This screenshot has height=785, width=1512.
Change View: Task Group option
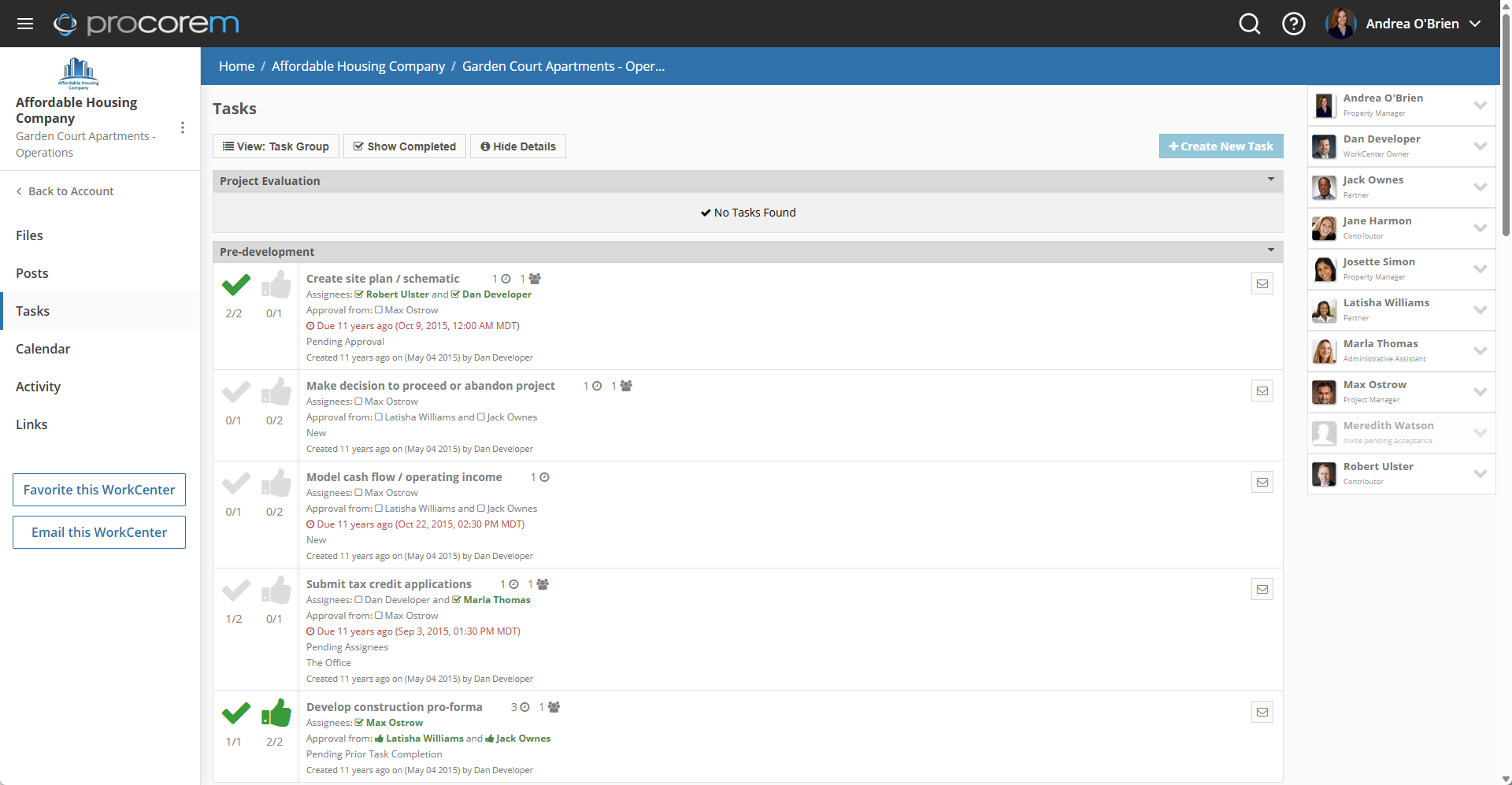click(x=276, y=146)
